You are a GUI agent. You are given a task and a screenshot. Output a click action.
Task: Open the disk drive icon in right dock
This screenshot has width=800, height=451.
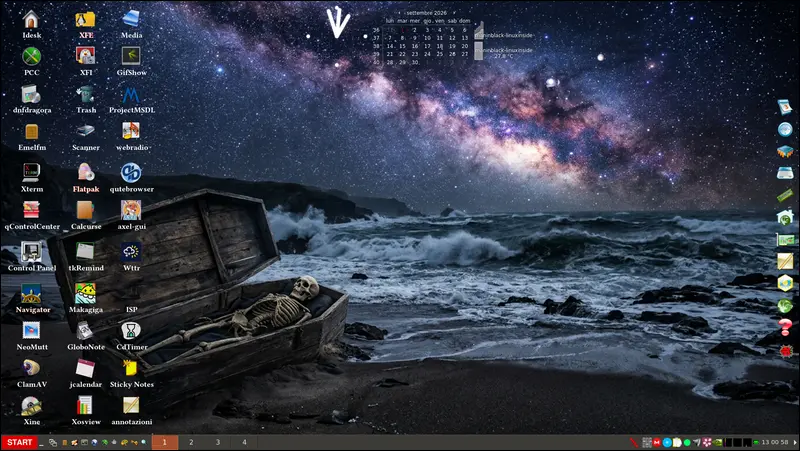pyautogui.click(x=785, y=173)
